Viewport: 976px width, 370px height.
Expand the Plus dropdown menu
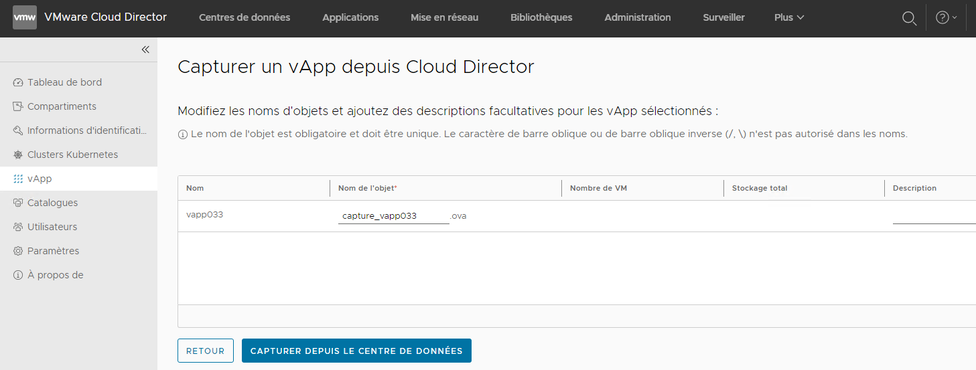coord(789,17)
